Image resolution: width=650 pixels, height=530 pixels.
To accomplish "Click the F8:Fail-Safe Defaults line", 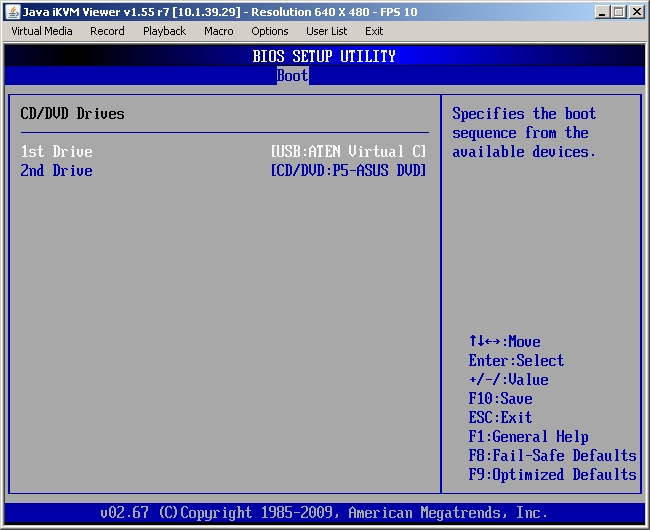I will pyautogui.click(x=553, y=455).
